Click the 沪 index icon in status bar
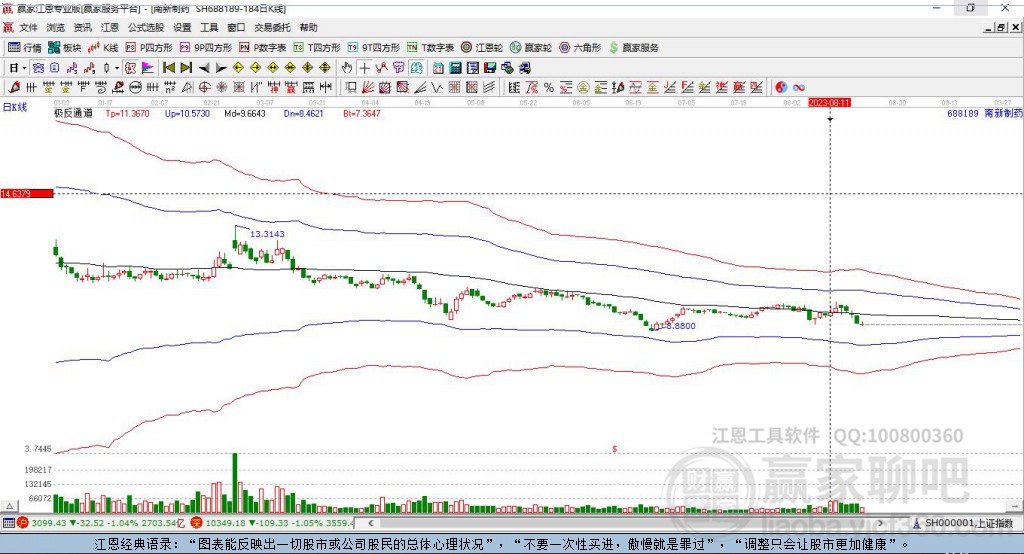Screen dimensions: 1024x554 tap(23, 523)
